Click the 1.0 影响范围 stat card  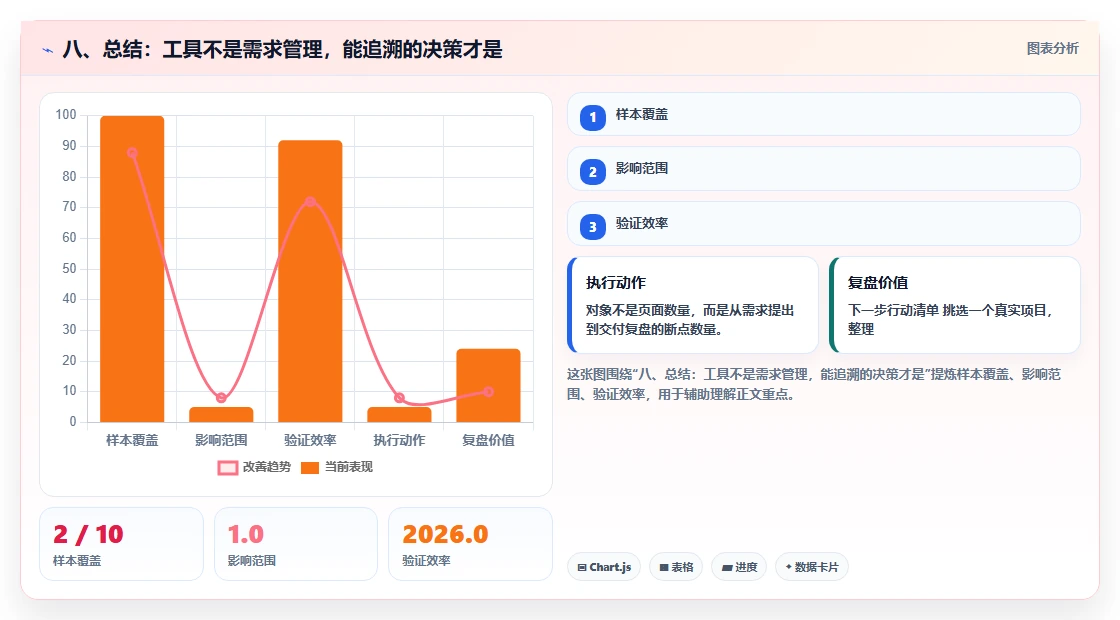tap(296, 544)
